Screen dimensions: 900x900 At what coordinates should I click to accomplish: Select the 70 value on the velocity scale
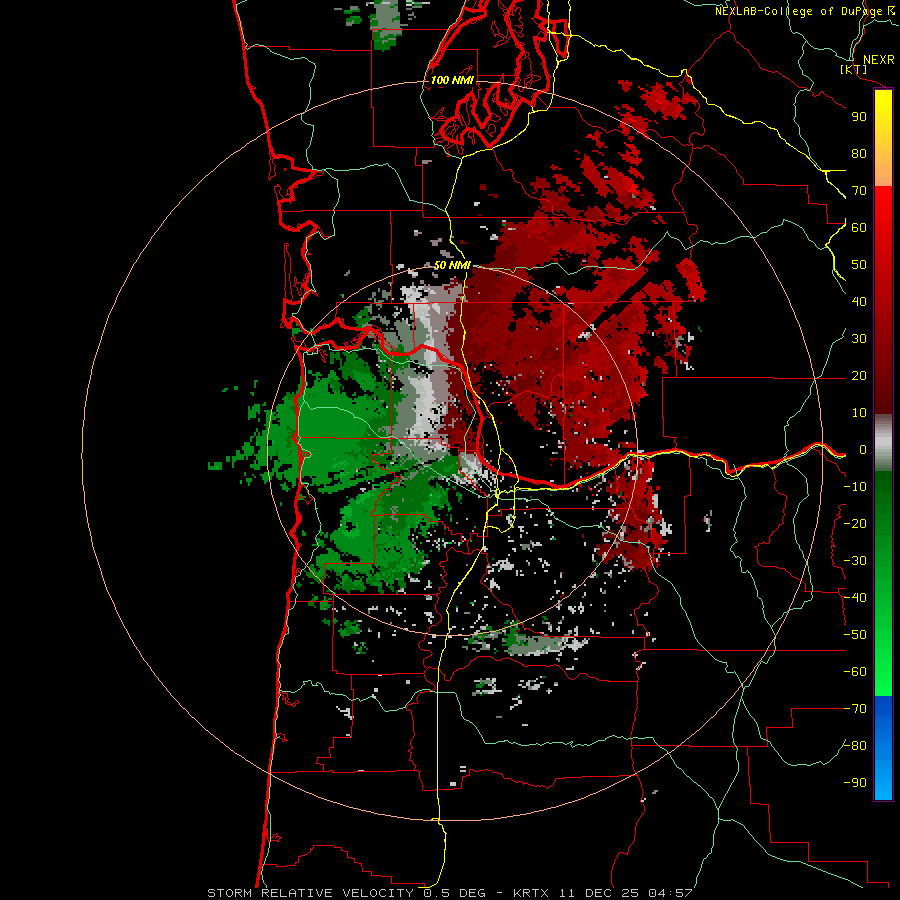click(859, 191)
